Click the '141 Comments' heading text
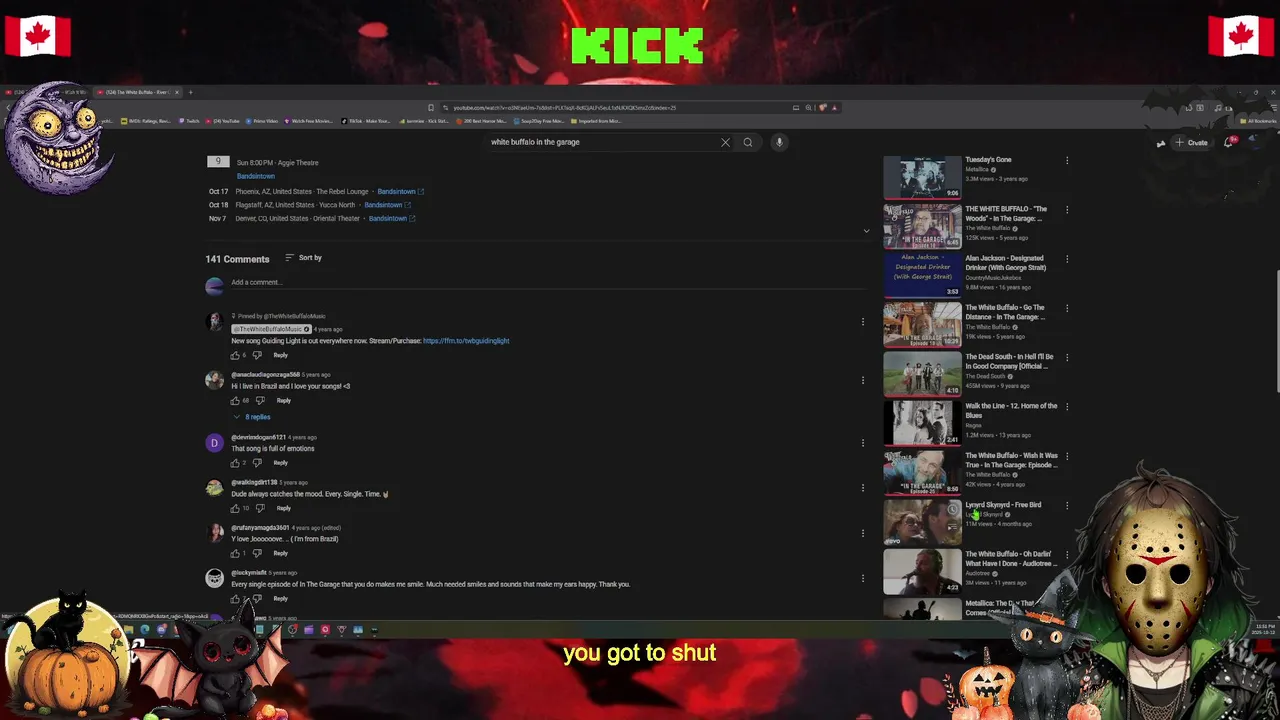Viewport: 1280px width, 720px height. 238,259
